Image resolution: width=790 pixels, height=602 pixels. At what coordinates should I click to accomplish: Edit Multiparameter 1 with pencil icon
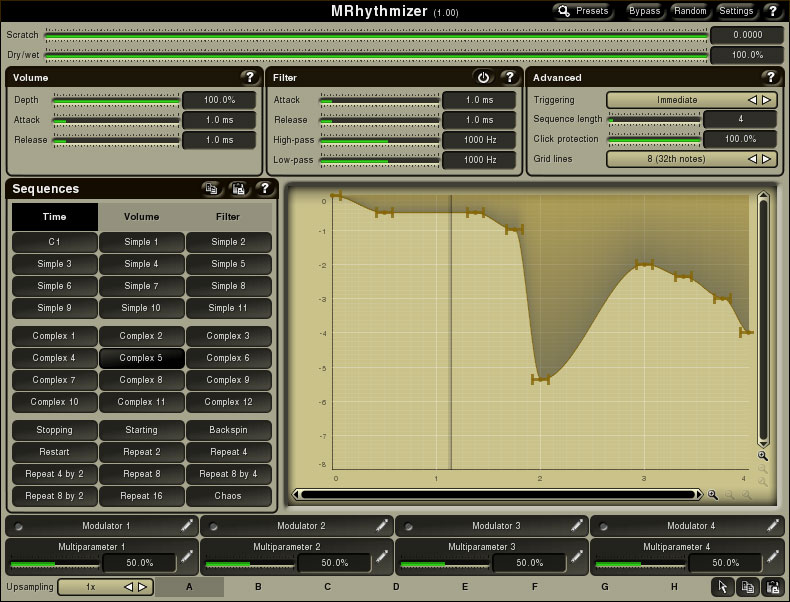(187, 557)
